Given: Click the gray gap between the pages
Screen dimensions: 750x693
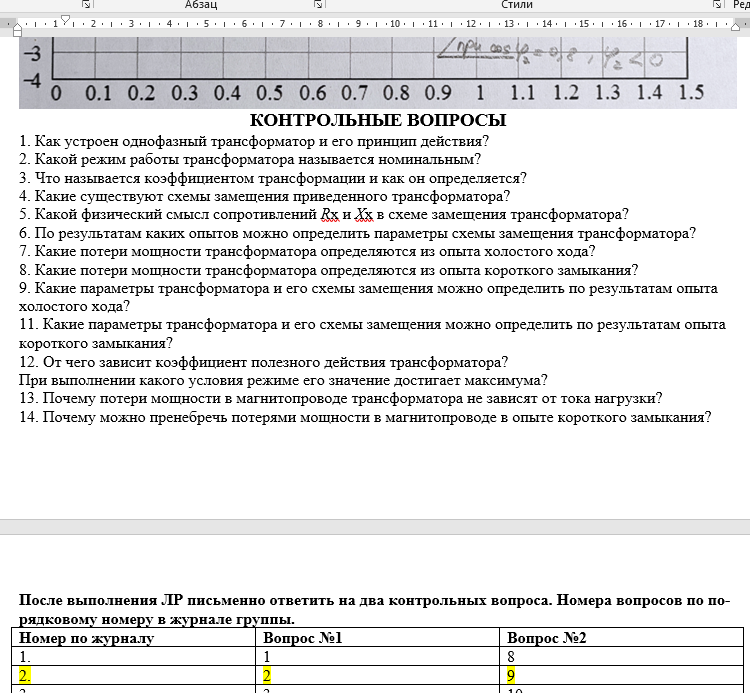Looking at the screenshot, I should point(375,526).
